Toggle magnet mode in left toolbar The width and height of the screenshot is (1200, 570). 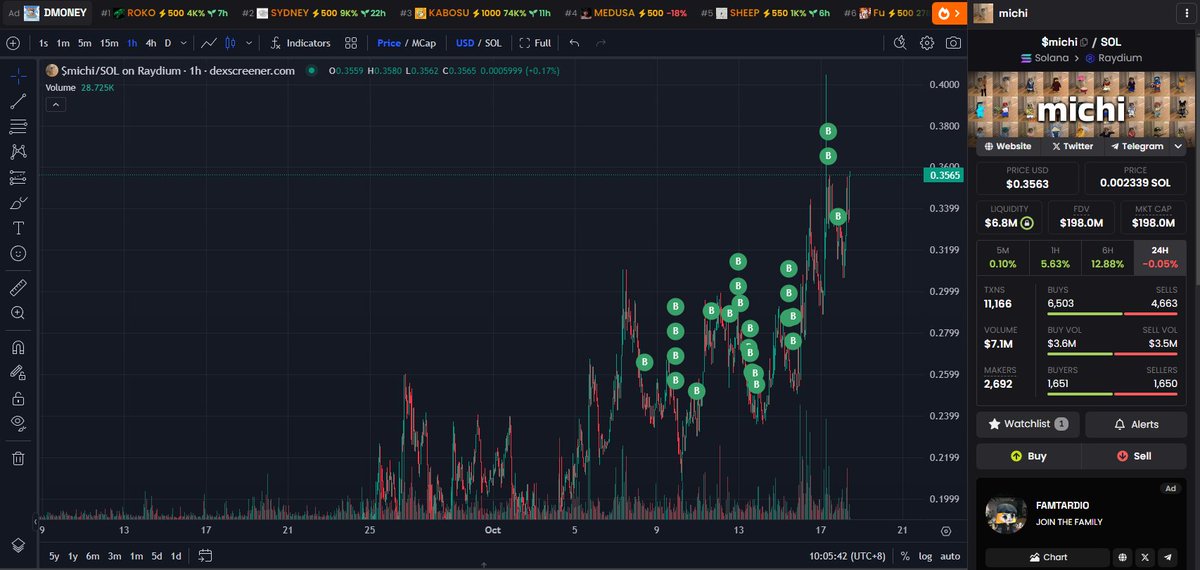coord(18,348)
